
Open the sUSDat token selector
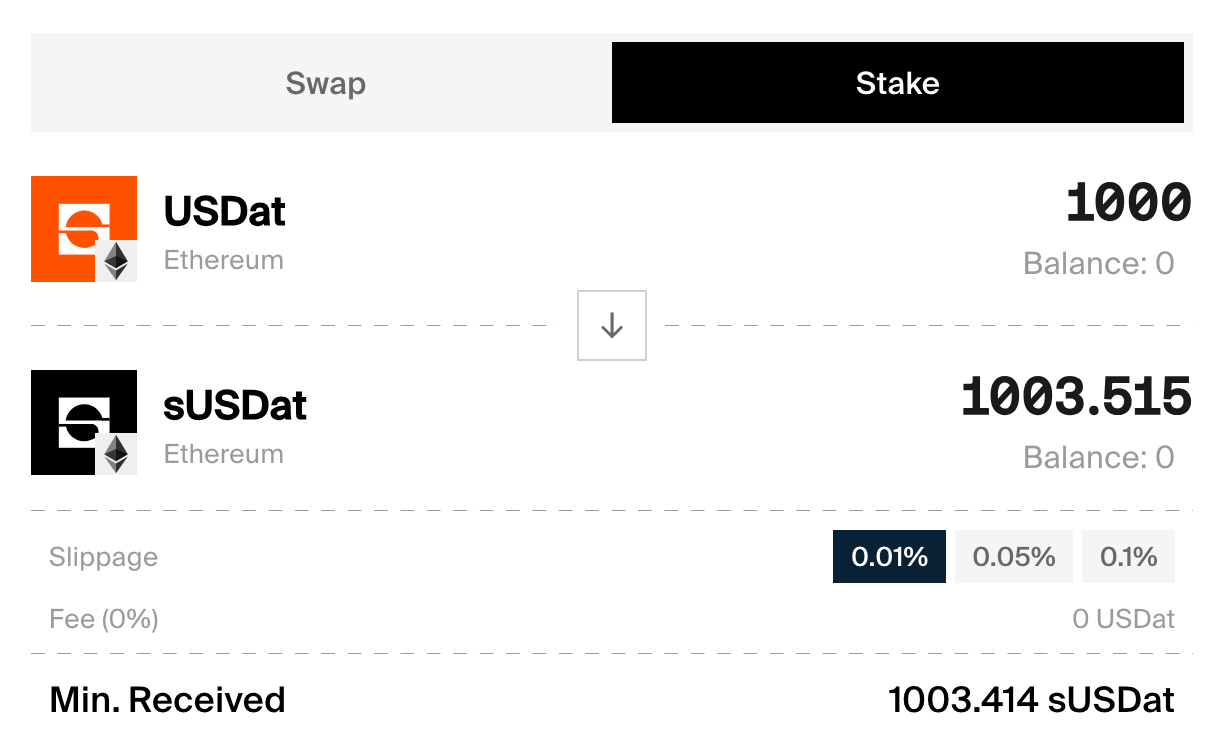click(x=235, y=405)
